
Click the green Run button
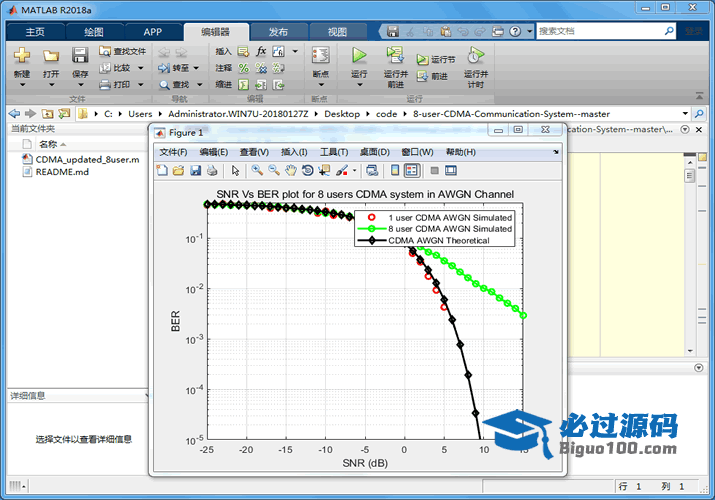tap(359, 55)
